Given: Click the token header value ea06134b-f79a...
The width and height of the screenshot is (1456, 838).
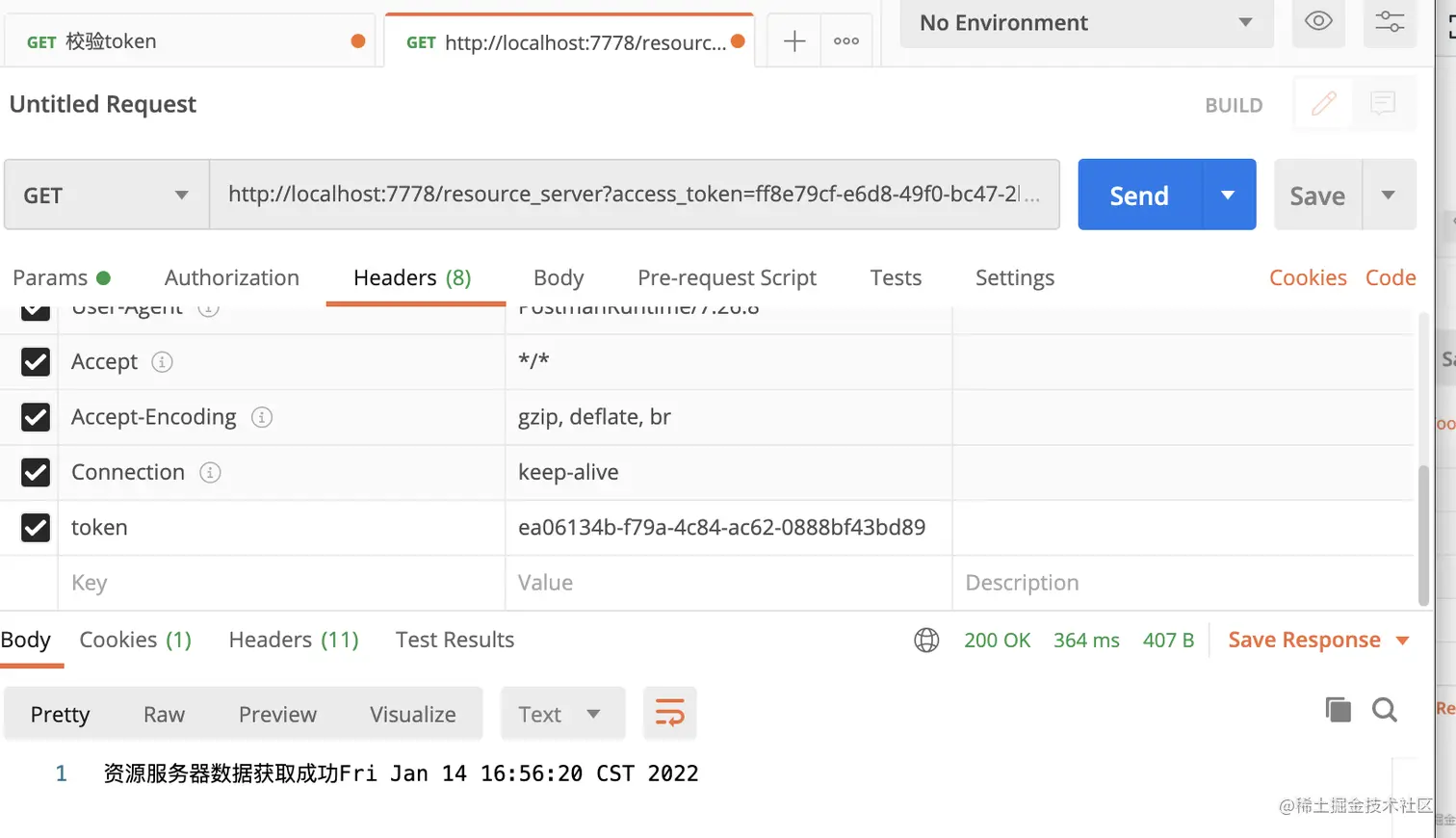Looking at the screenshot, I should (x=721, y=528).
